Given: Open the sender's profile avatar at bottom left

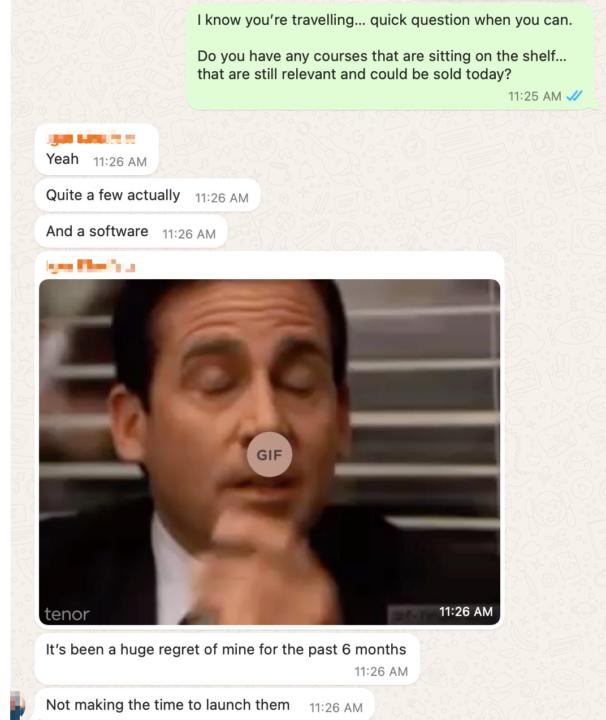Looking at the screenshot, I should click(17, 706).
